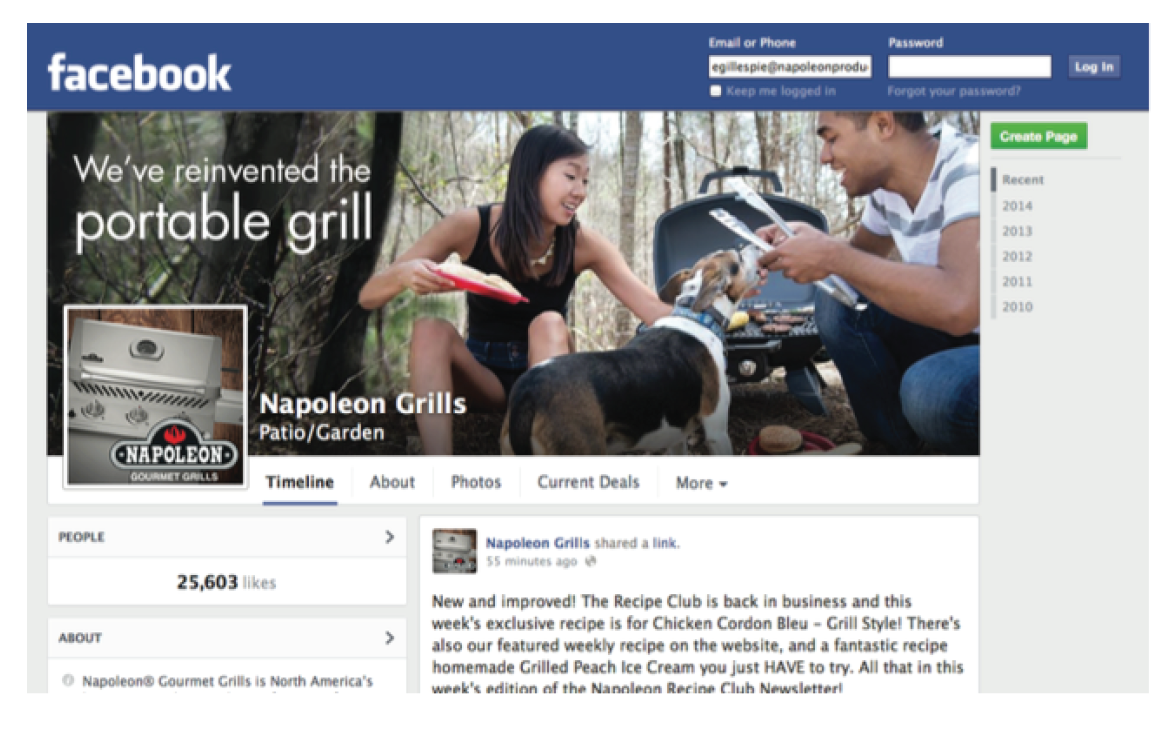This screenshot has height=730, width=1174.
Task: Switch to the About tab
Action: [x=392, y=482]
